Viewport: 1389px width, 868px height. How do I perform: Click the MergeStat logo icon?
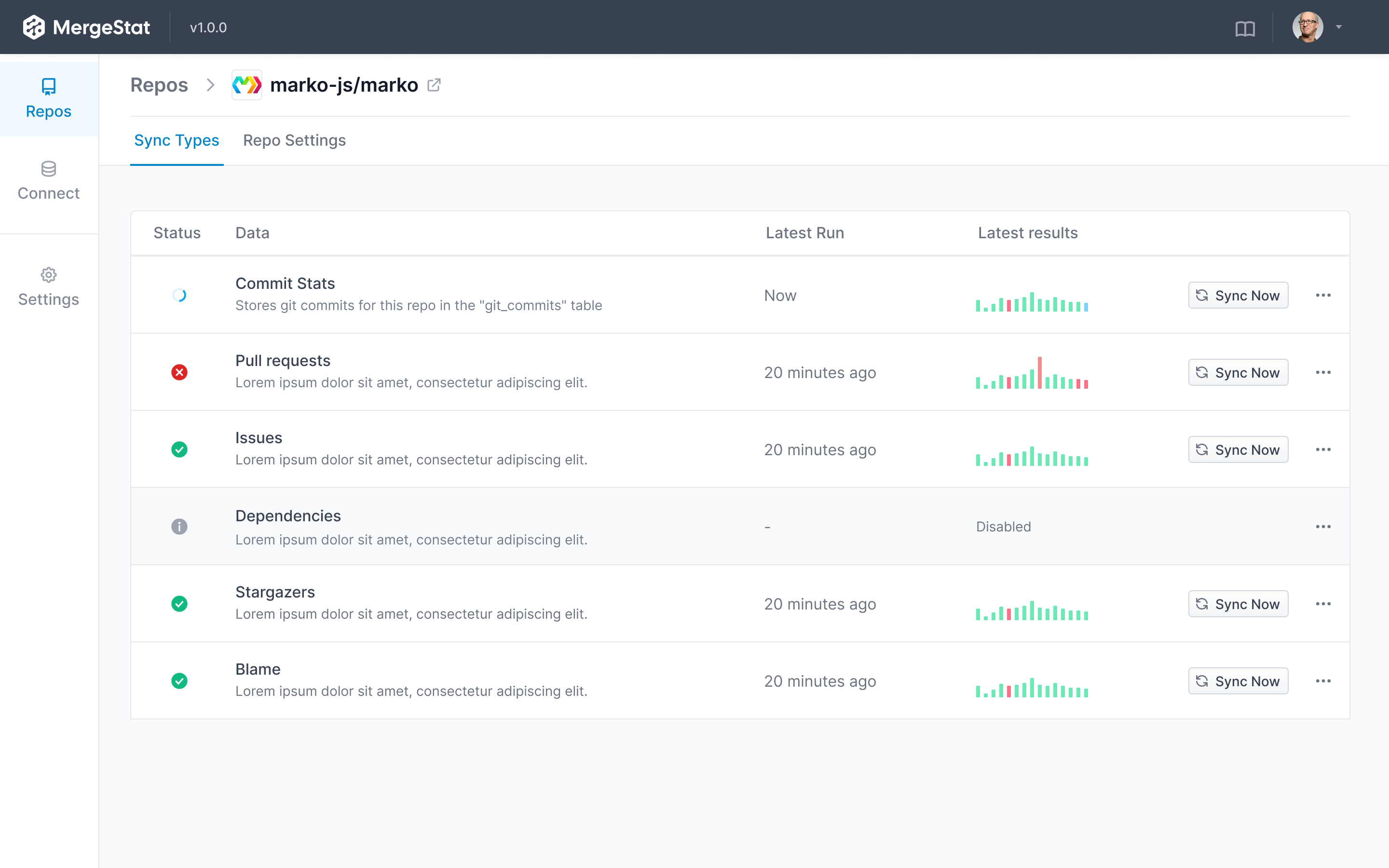33,27
